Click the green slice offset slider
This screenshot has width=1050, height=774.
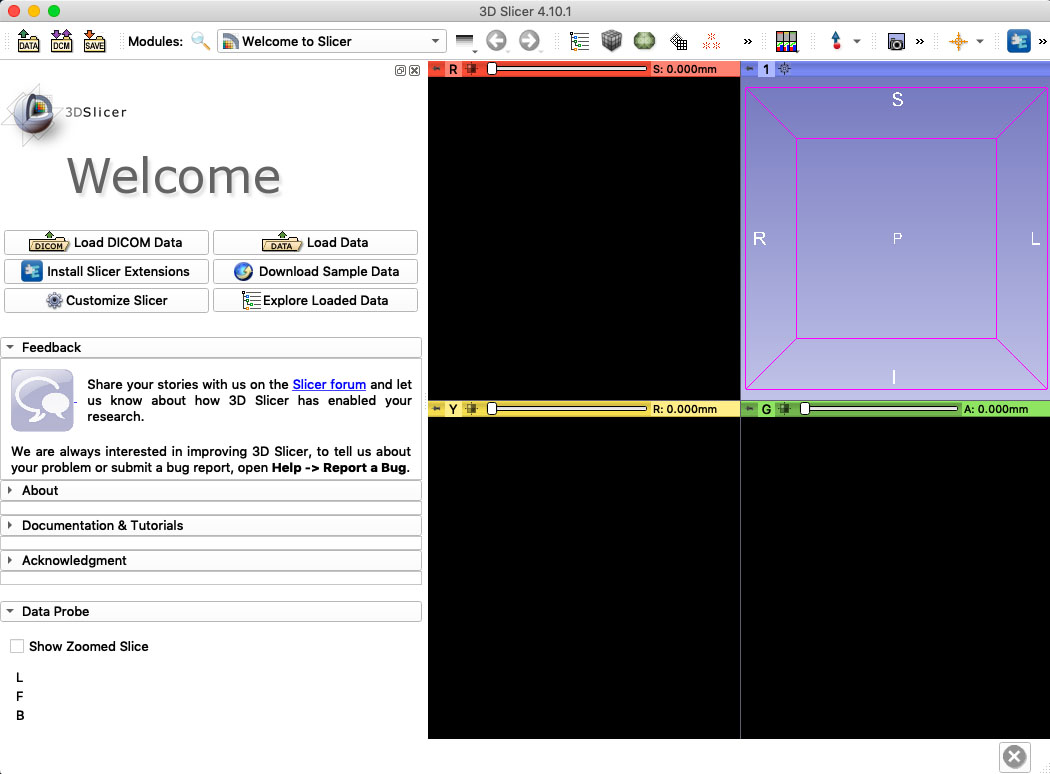tap(881, 408)
